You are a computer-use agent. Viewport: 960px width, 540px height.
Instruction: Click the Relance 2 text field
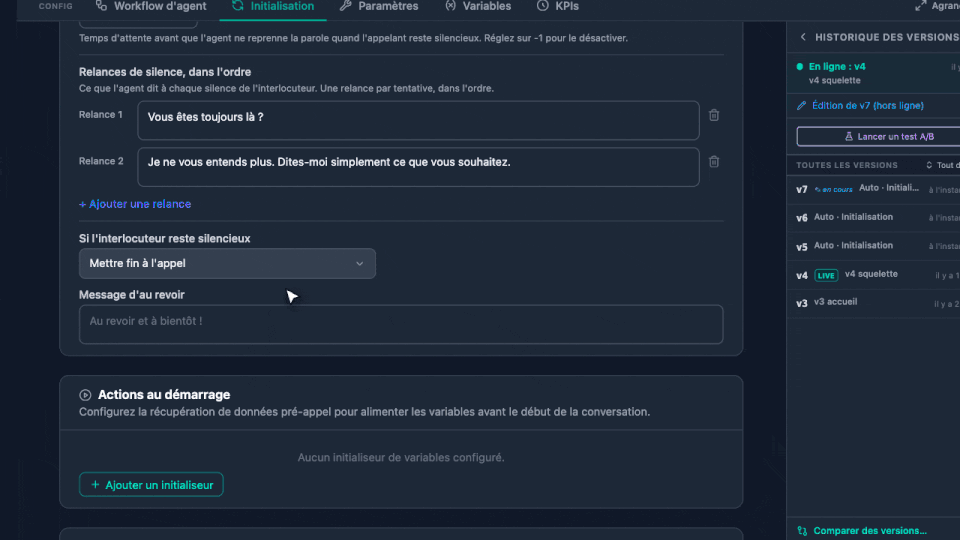[418, 167]
